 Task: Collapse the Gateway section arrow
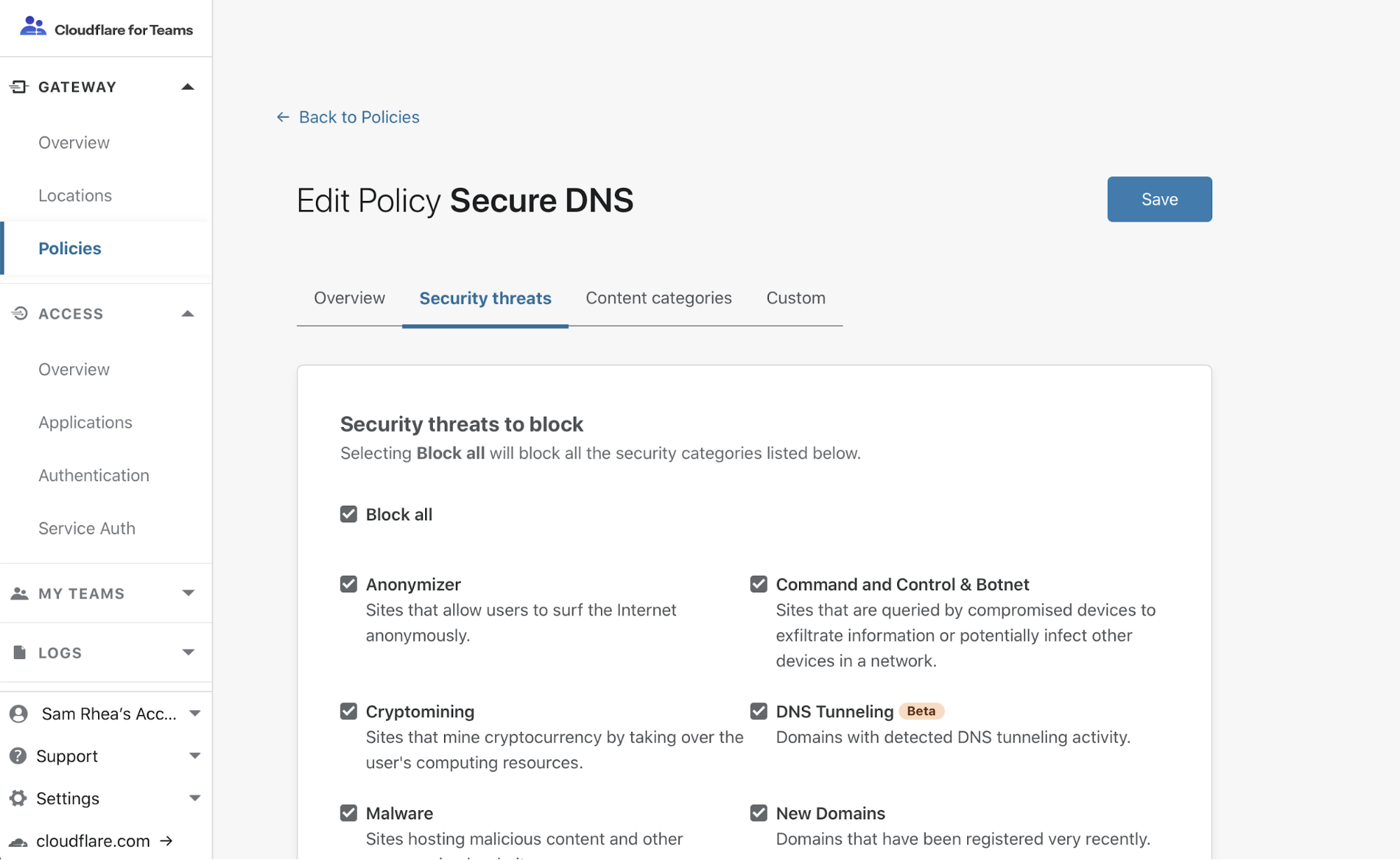(x=188, y=87)
